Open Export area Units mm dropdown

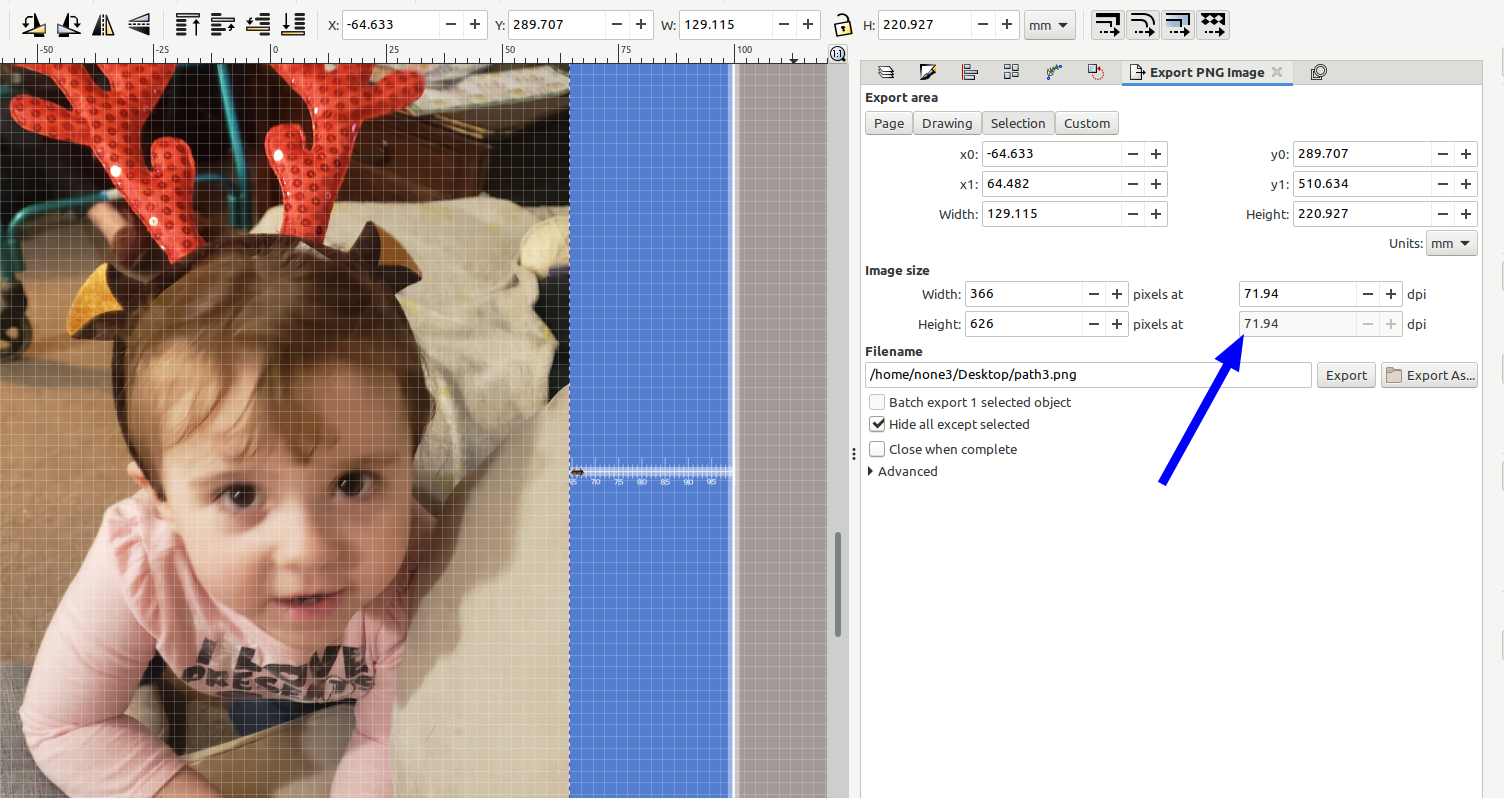click(1451, 243)
